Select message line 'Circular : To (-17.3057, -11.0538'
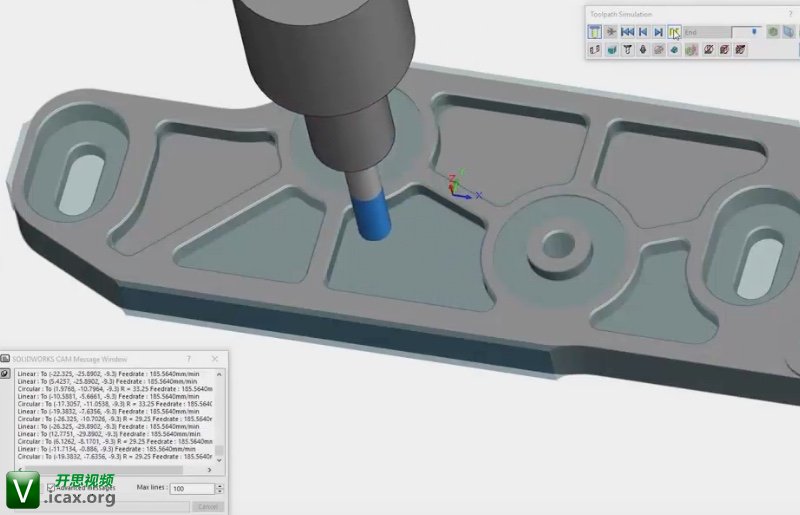Viewport: 800px width, 515px height. pyautogui.click(x=115, y=404)
